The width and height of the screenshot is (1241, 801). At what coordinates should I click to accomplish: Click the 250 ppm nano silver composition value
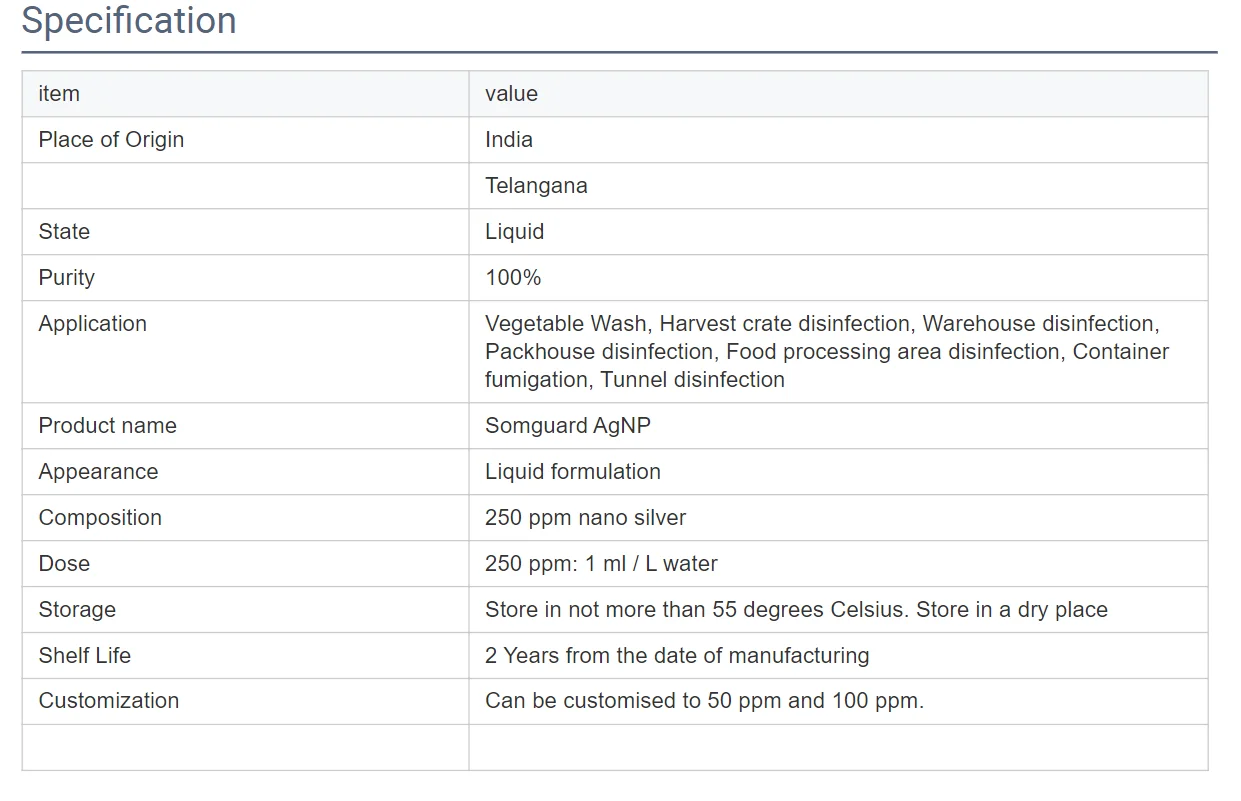tap(585, 517)
